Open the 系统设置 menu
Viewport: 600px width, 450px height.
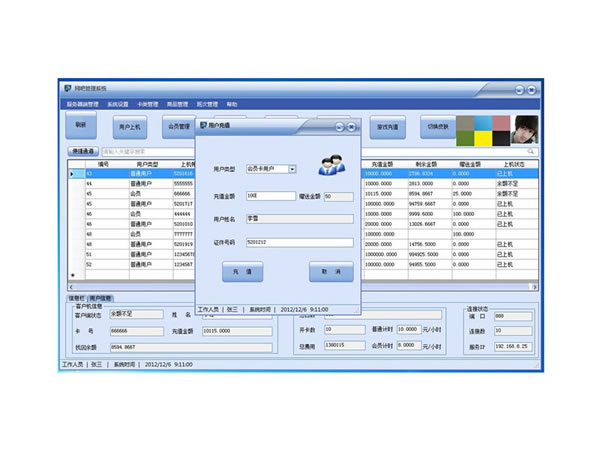[x=118, y=104]
